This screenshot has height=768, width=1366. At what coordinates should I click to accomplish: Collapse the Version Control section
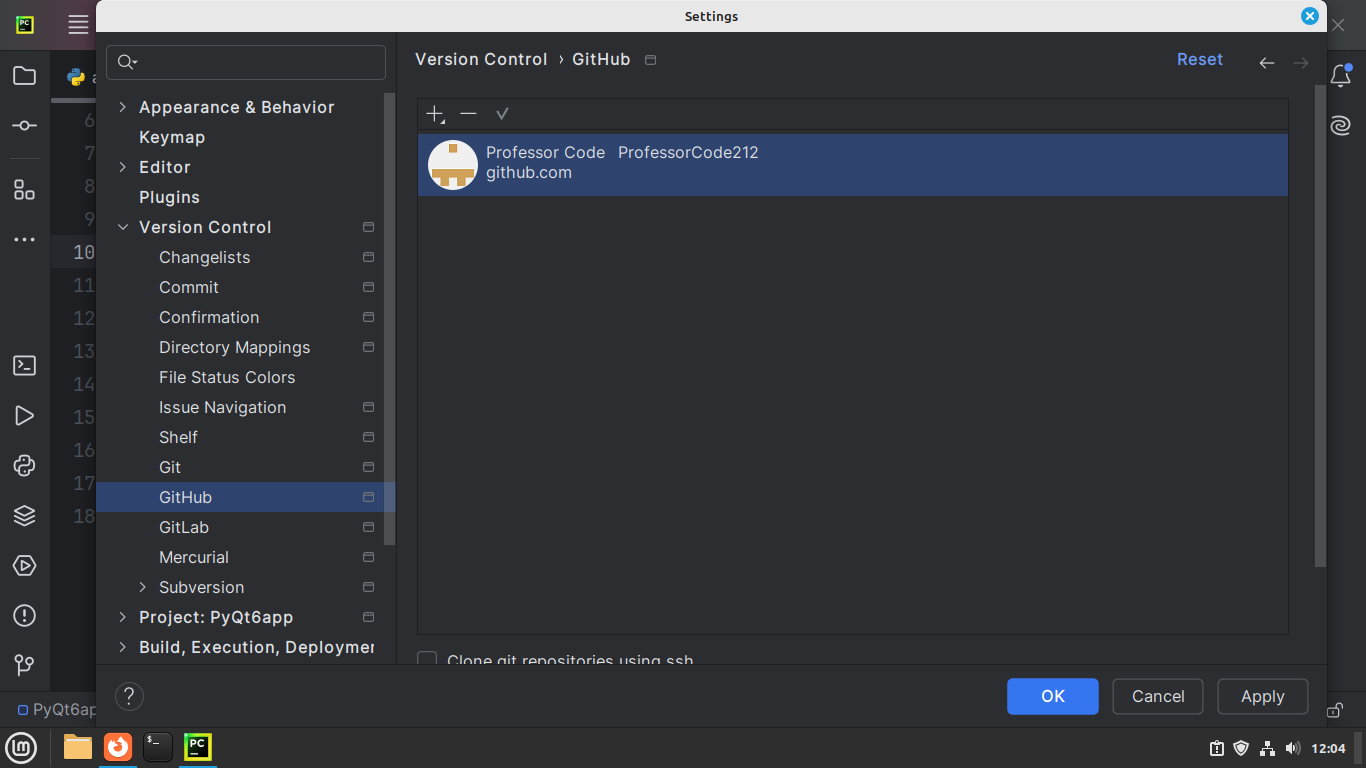click(x=123, y=227)
